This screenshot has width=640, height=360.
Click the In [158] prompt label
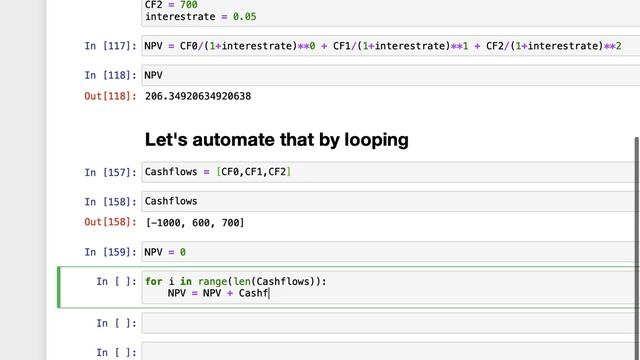(x=110, y=202)
